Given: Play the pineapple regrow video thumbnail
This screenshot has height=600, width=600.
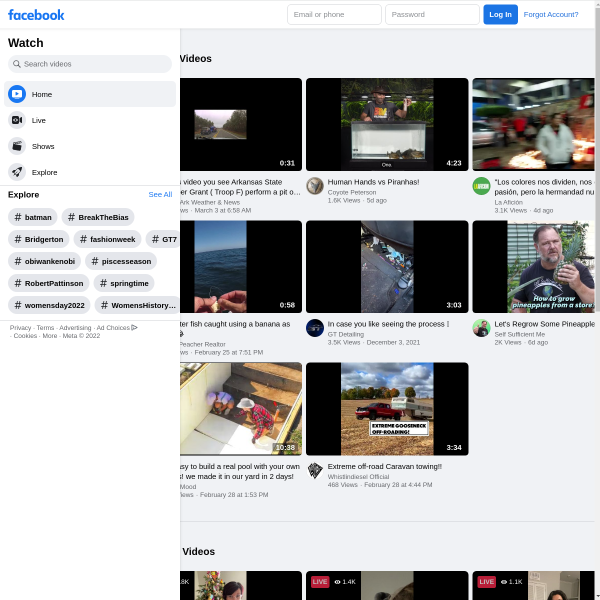Looking at the screenshot, I should 533,267.
